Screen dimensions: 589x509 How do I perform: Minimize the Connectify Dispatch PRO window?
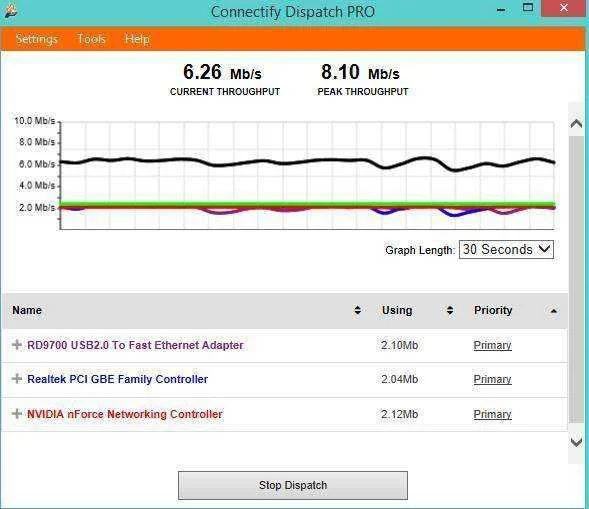[x=501, y=10]
